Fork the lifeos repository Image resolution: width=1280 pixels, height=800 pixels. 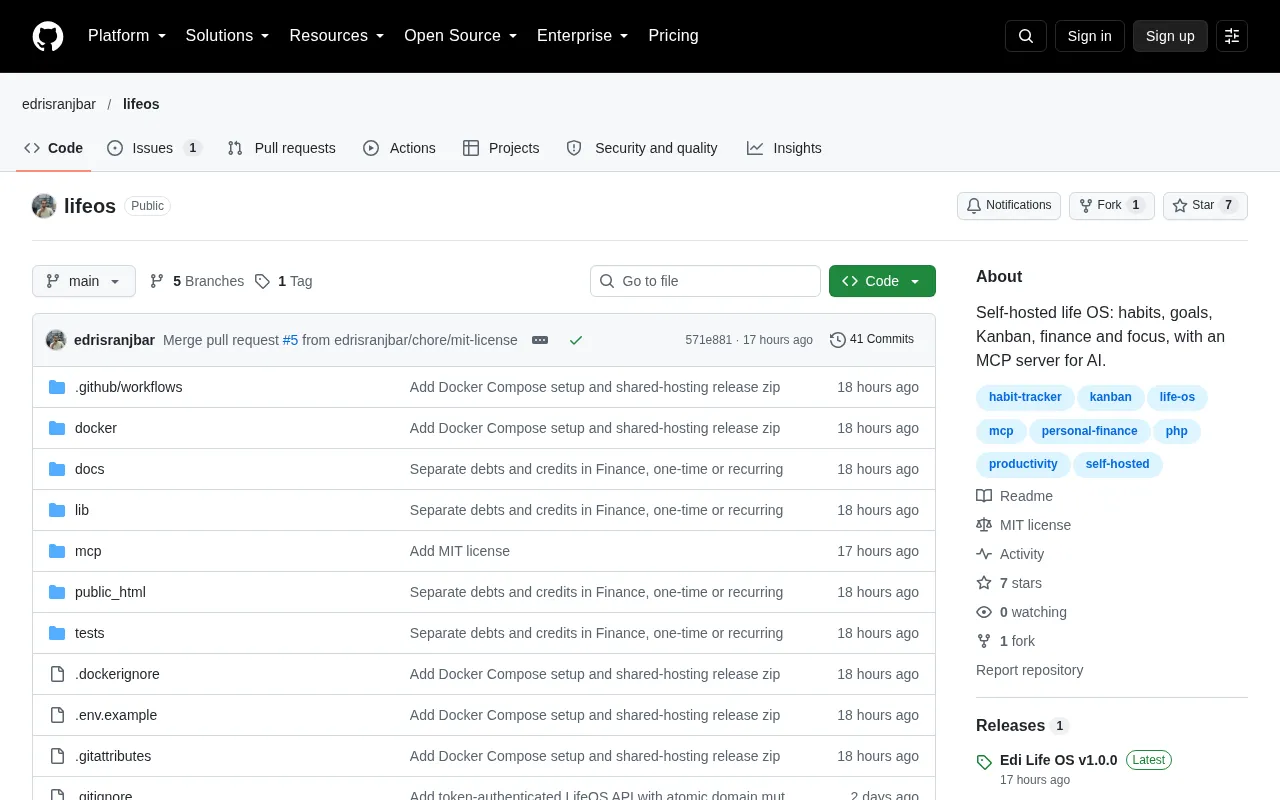(1112, 206)
